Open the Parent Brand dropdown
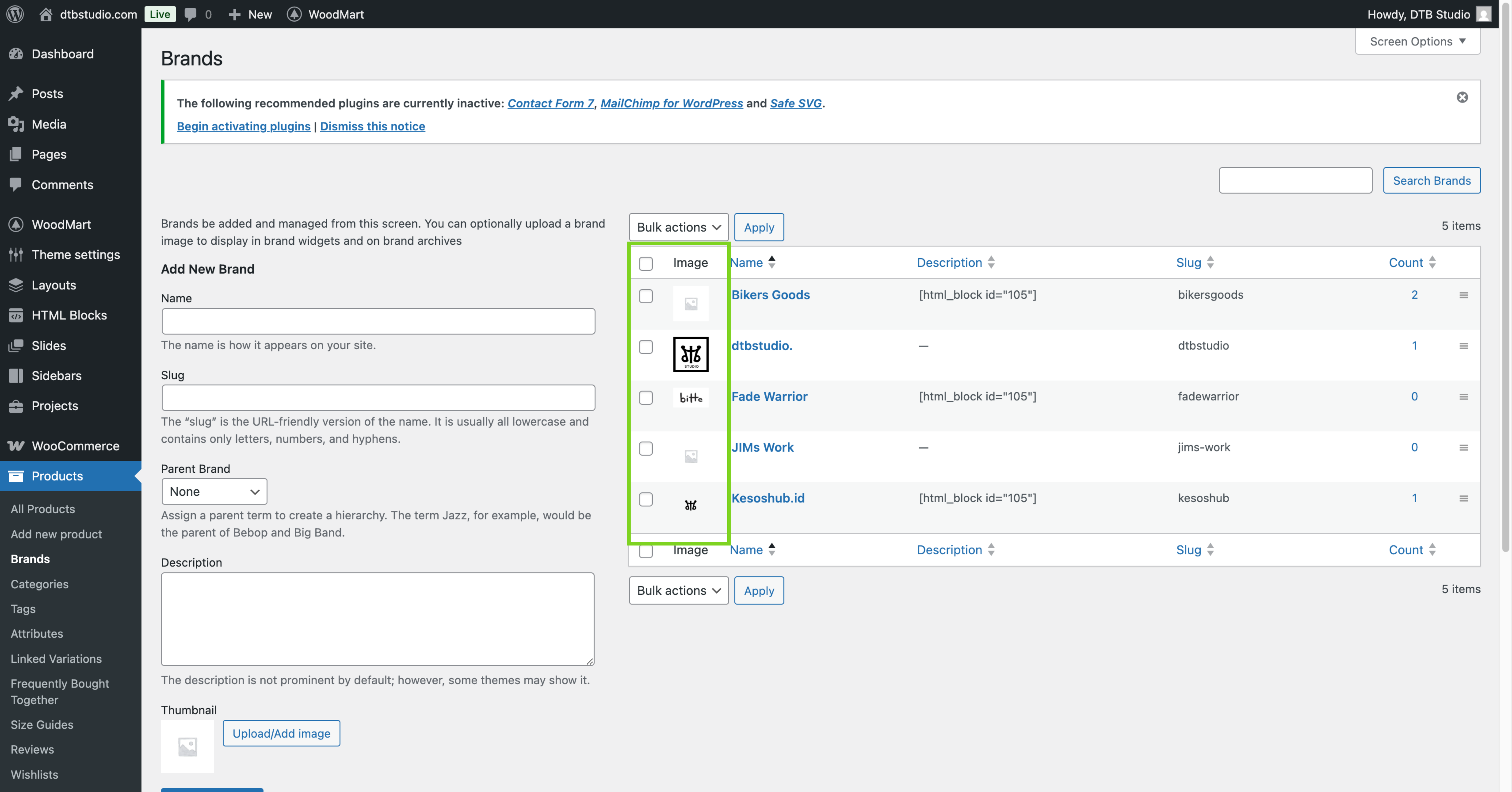This screenshot has width=1512, height=792. point(214,492)
